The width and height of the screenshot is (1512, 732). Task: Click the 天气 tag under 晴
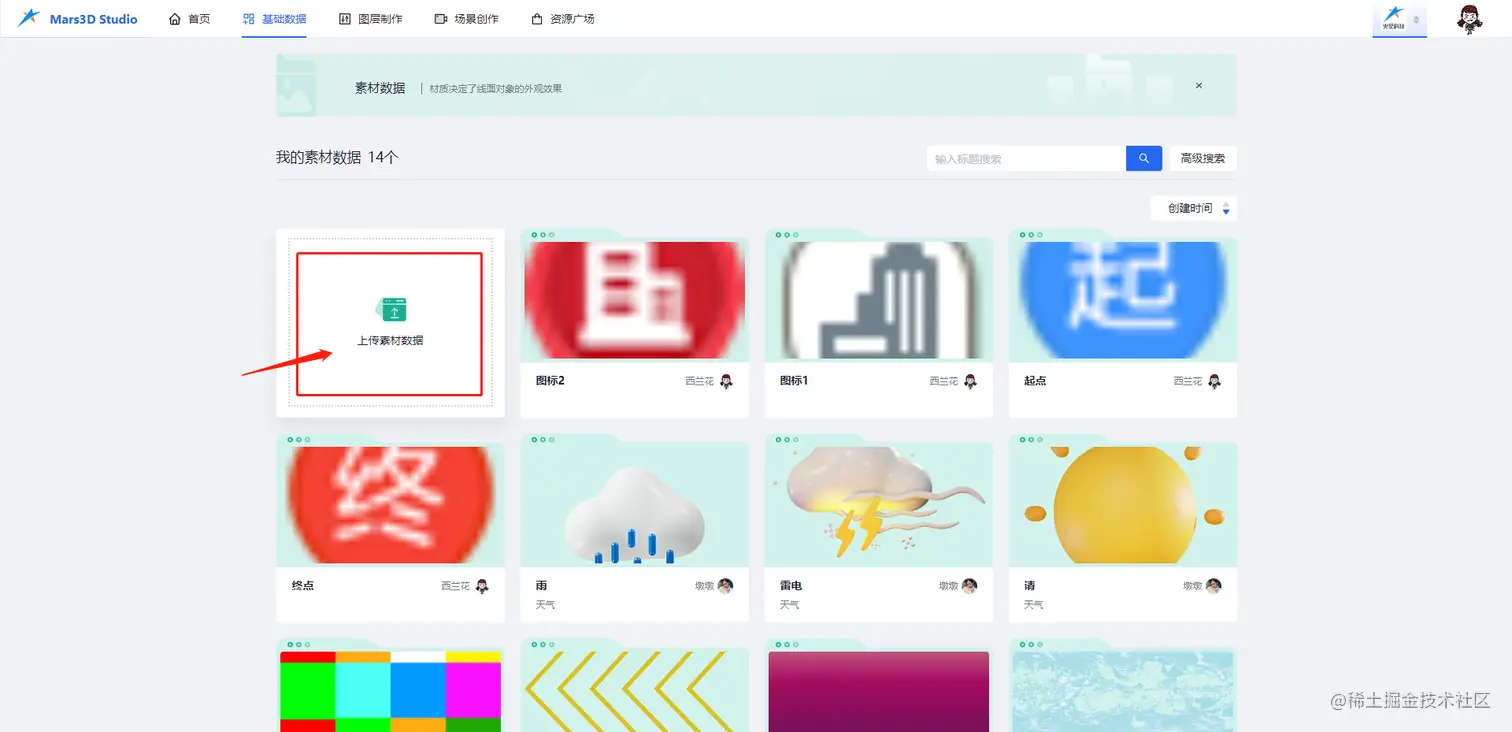1033,605
